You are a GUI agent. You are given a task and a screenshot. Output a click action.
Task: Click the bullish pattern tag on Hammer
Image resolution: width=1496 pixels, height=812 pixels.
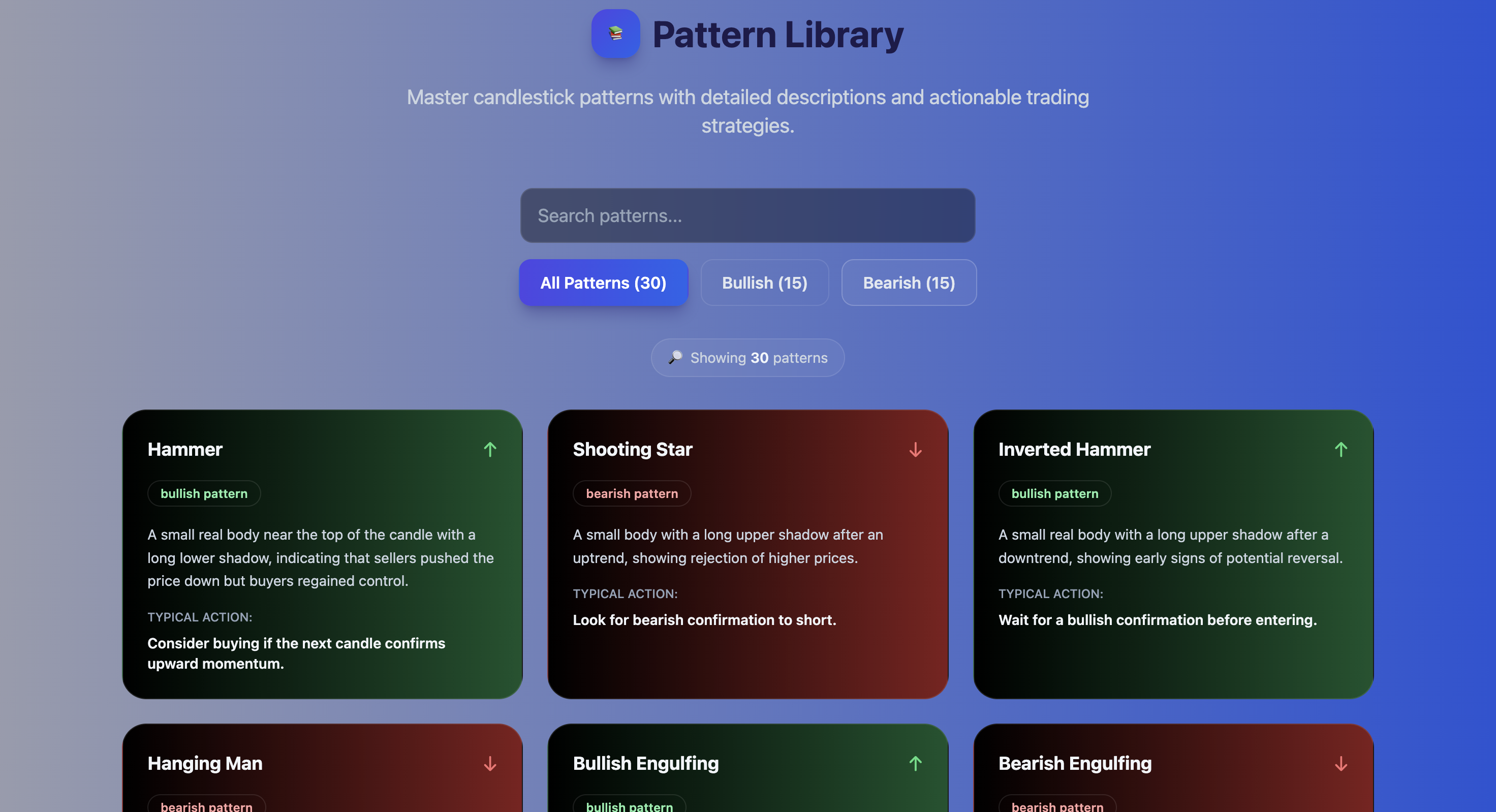(204, 493)
